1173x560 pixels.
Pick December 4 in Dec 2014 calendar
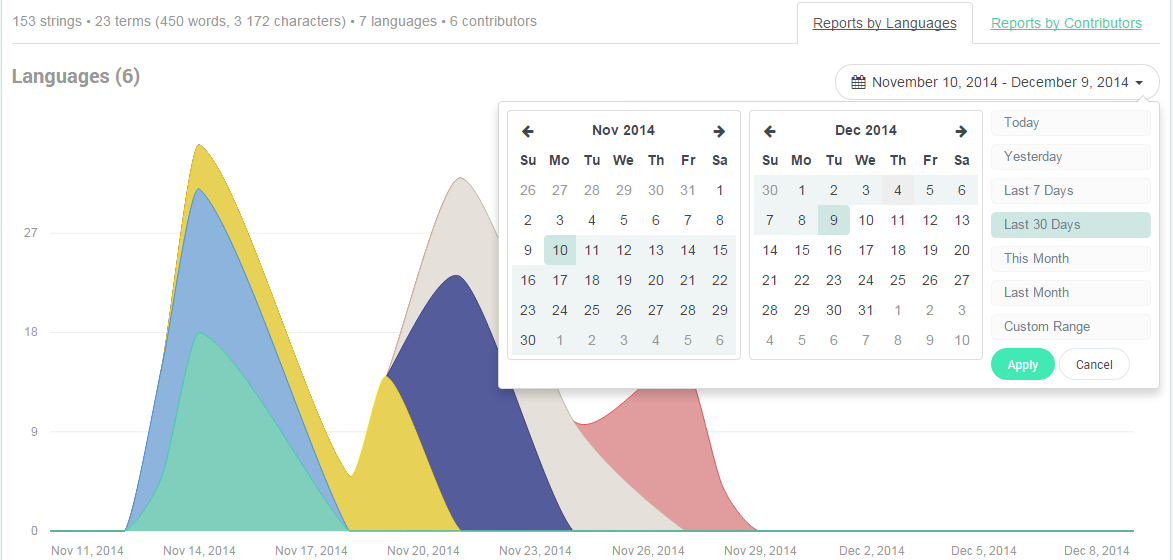898,190
